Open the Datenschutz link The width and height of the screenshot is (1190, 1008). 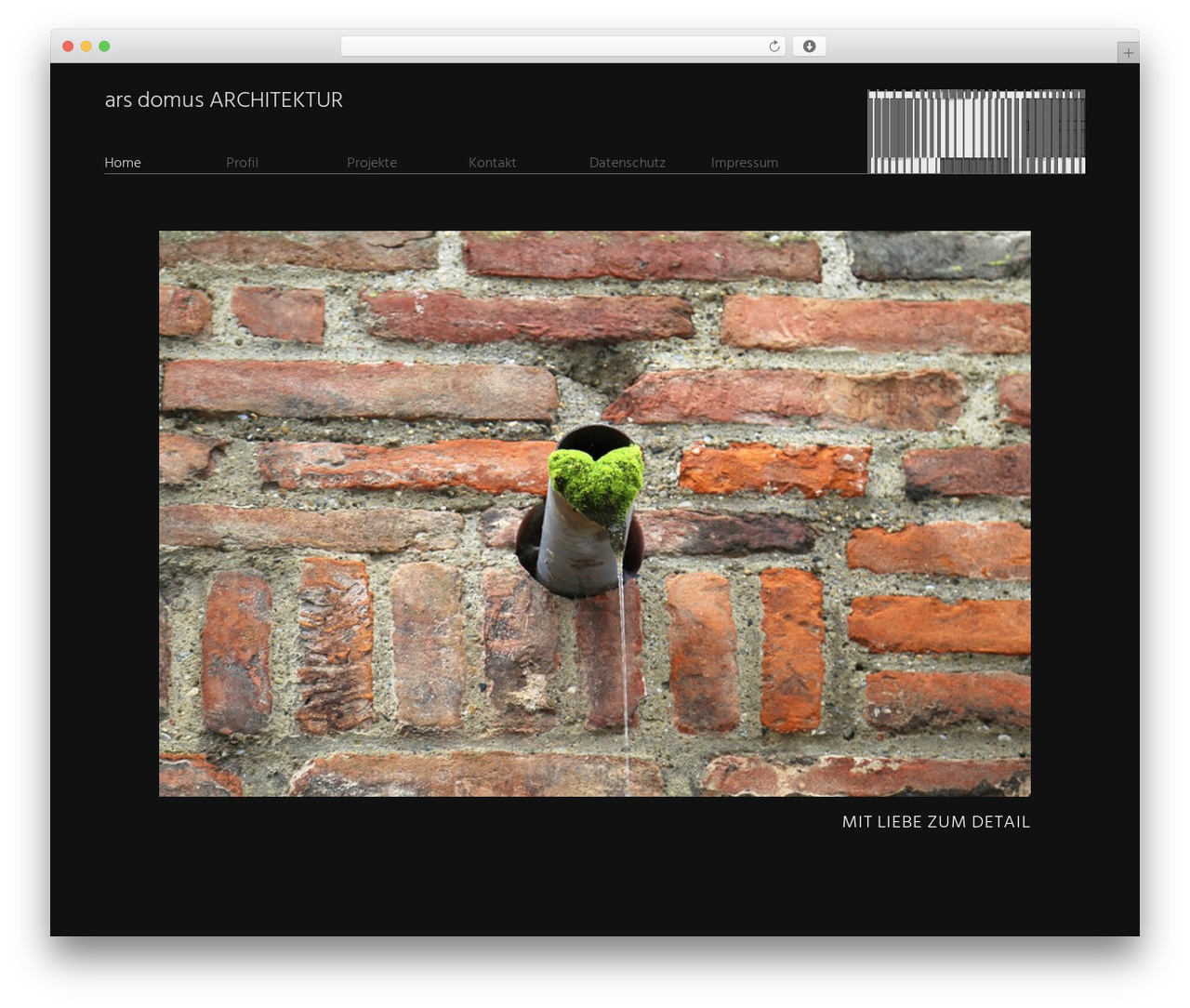(x=628, y=163)
